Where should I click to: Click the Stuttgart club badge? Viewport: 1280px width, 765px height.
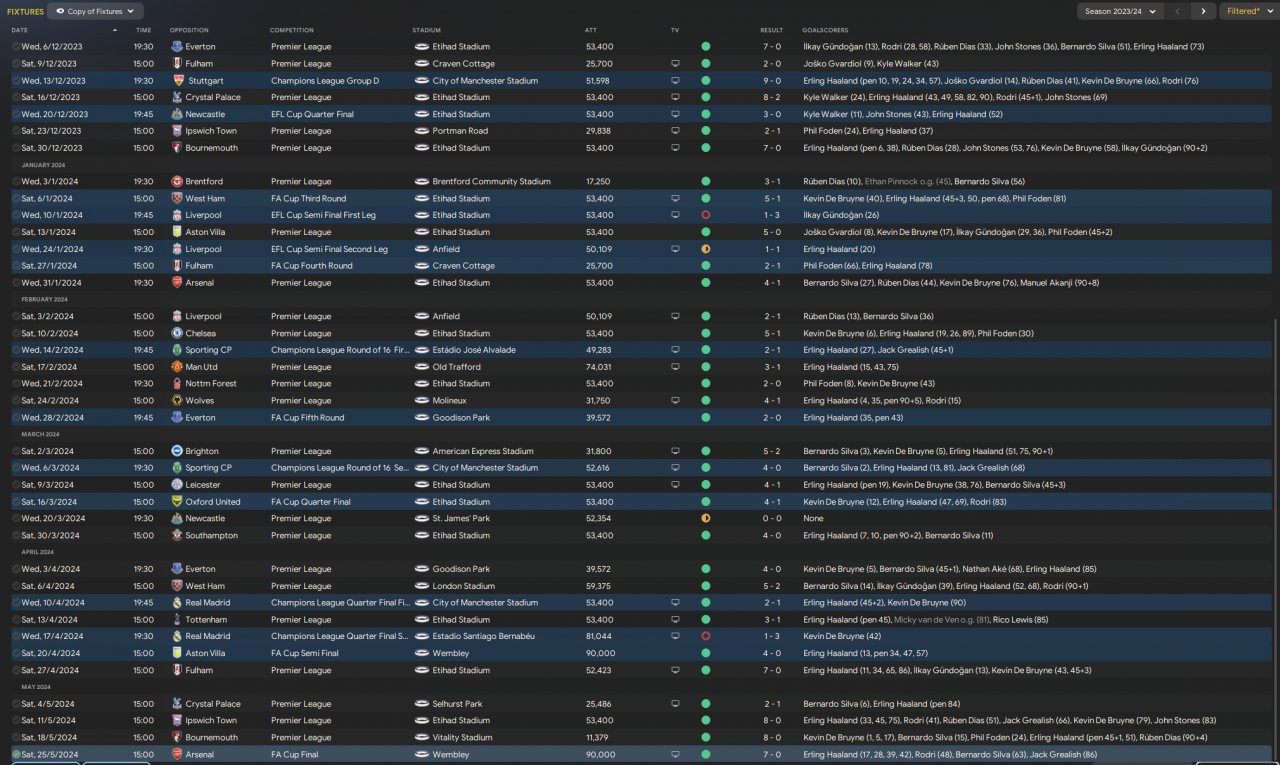tap(177, 81)
